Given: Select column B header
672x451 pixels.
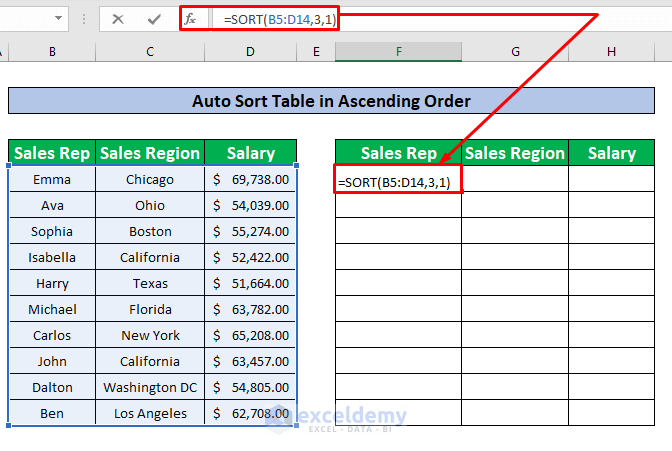Looking at the screenshot, I should 51,51.
